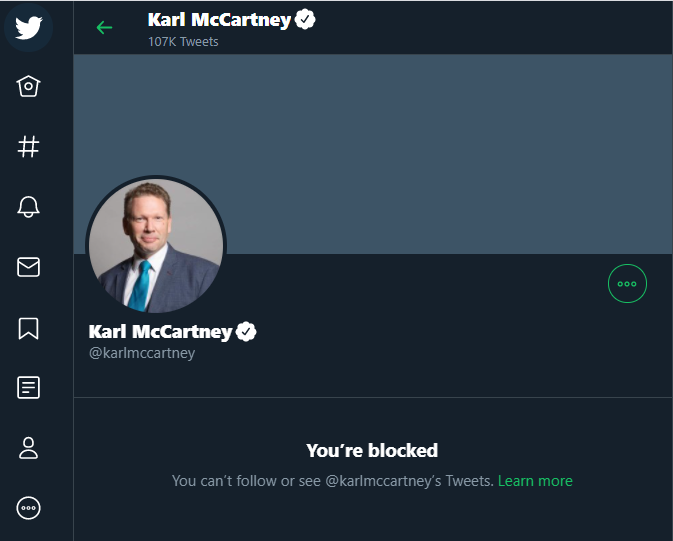
Task: Open Notifications bell icon
Action: pos(29,207)
